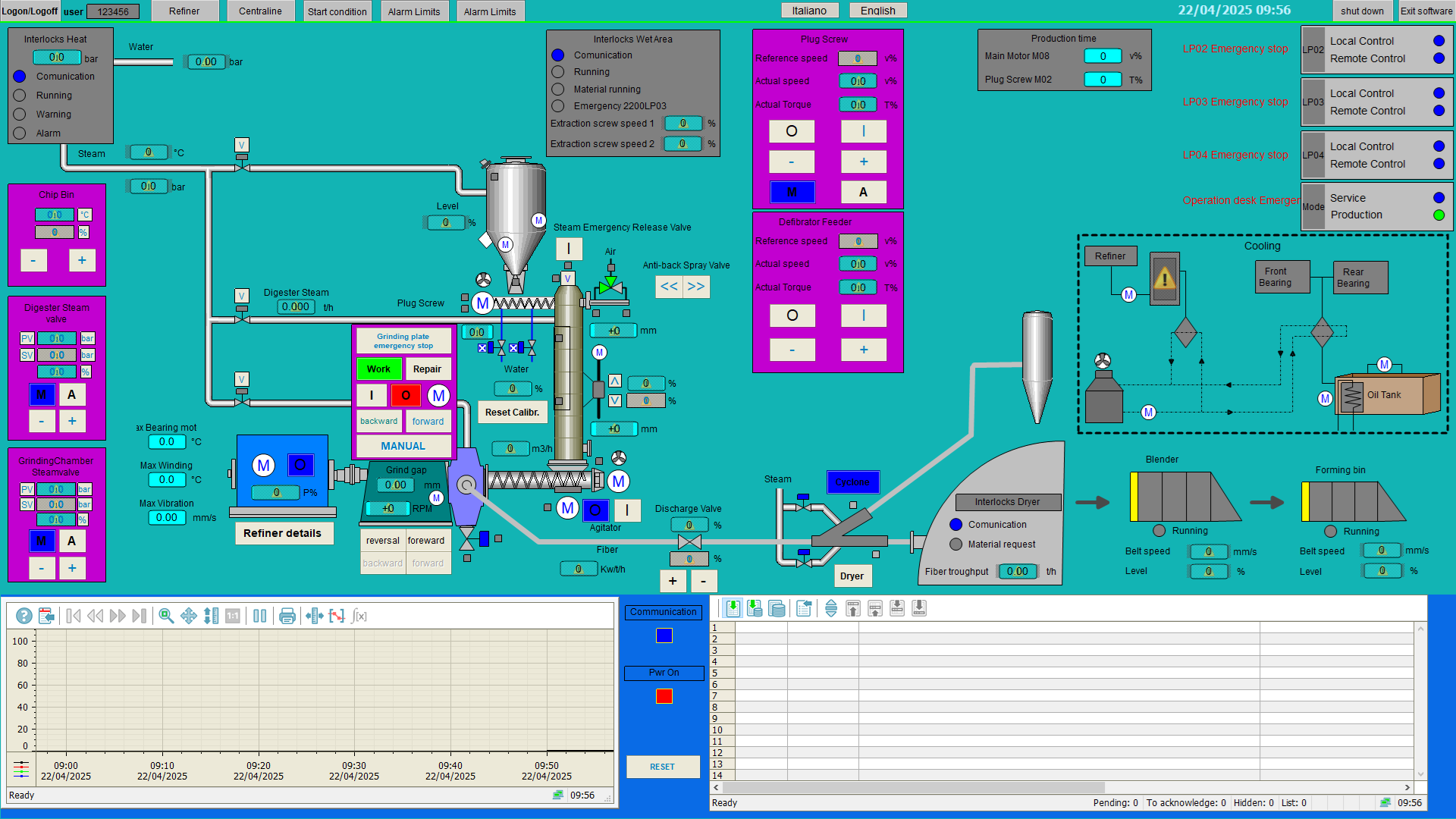Expand the Steam valve V dropdown
Image resolution: width=1456 pixels, height=819 pixels.
(241, 145)
